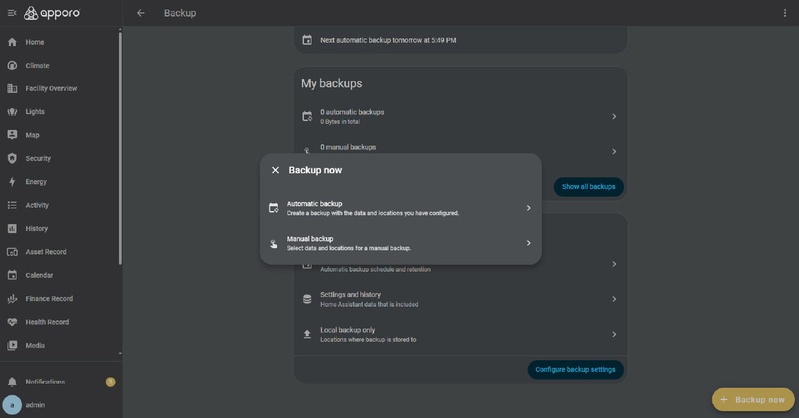
Task: Click the History chart icon
Action: (12, 229)
